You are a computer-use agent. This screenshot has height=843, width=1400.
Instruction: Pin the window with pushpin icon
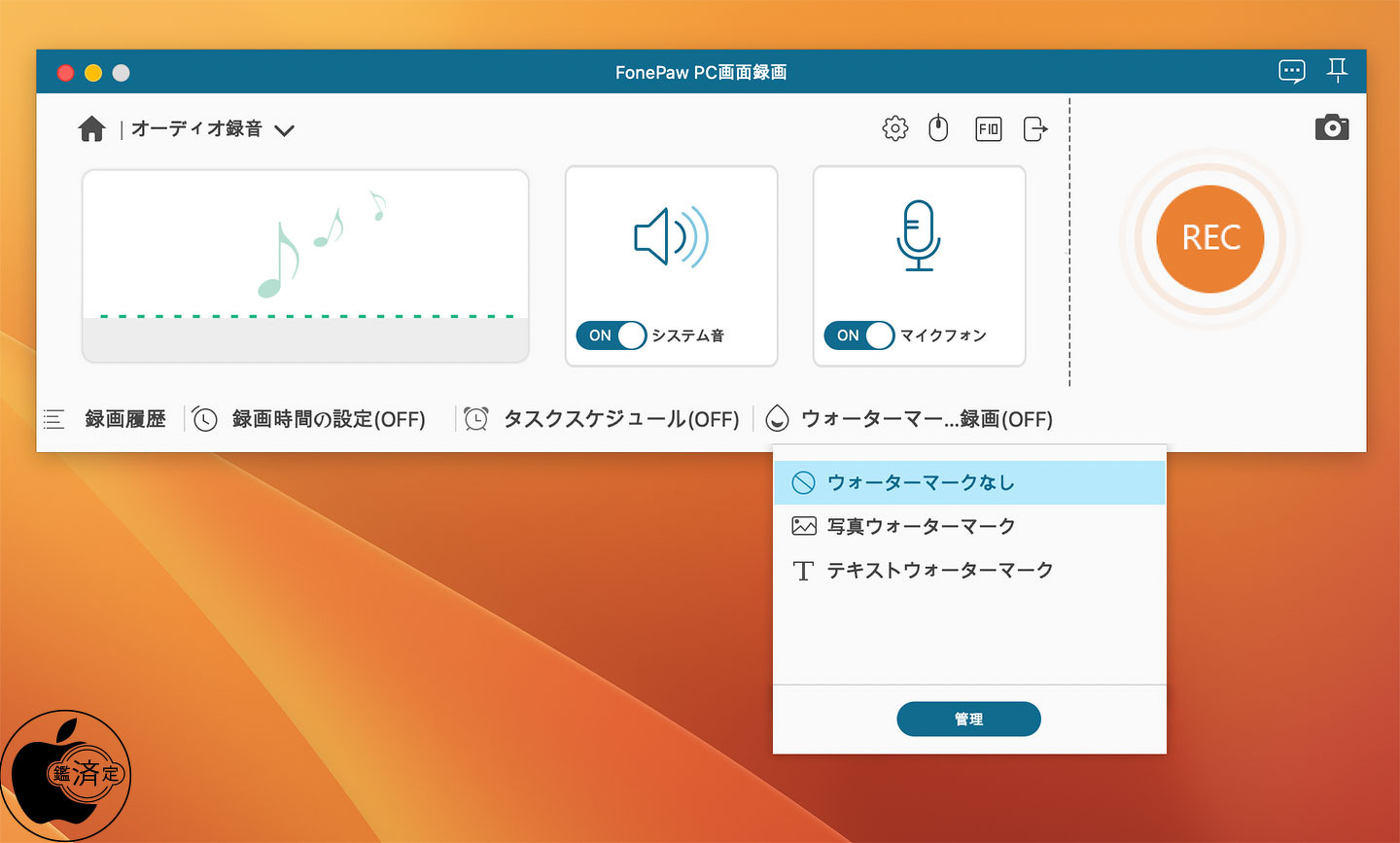tap(1338, 70)
